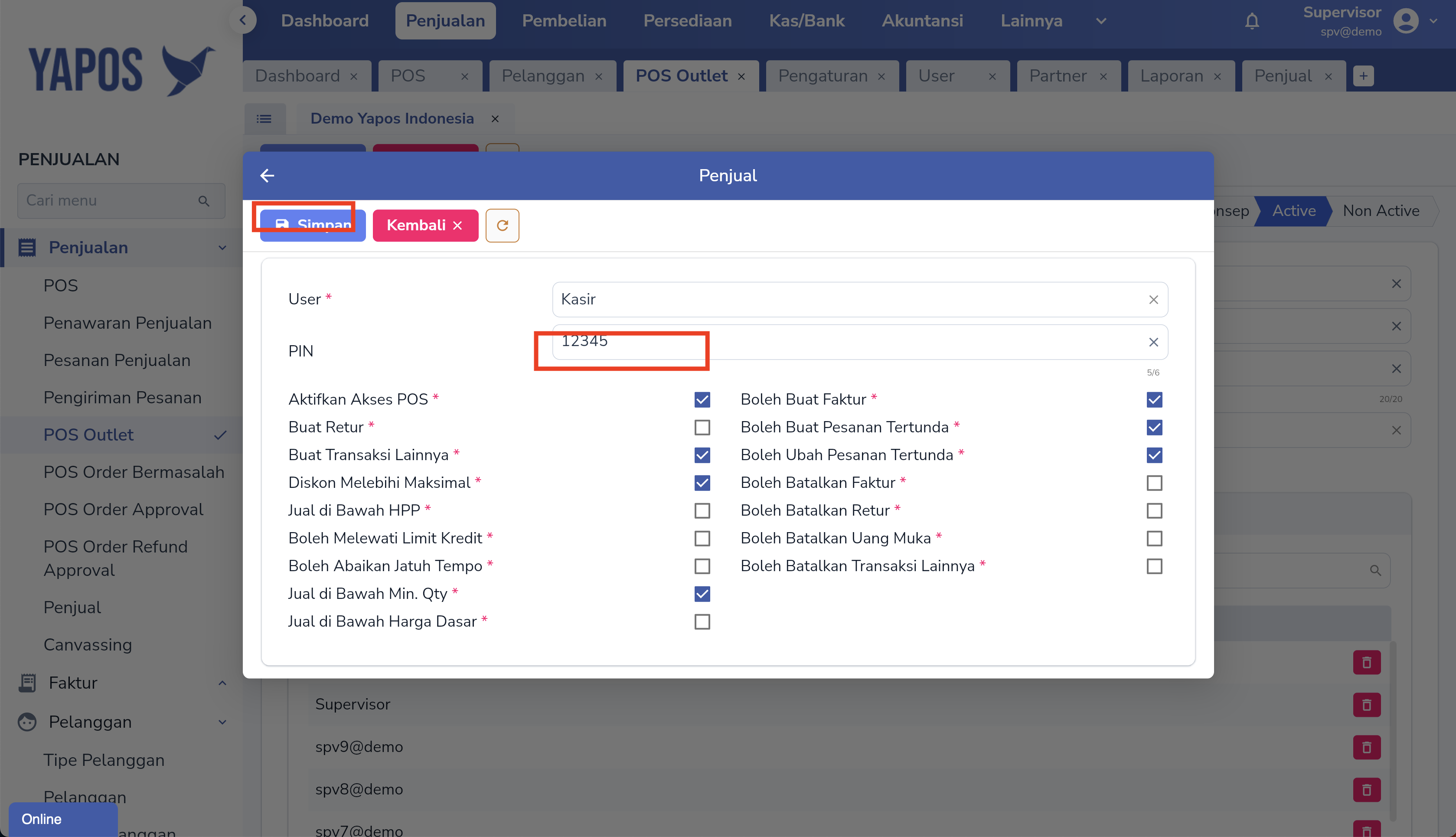Click the Pelanggan sidebar face icon
The image size is (1456, 837).
point(27,722)
